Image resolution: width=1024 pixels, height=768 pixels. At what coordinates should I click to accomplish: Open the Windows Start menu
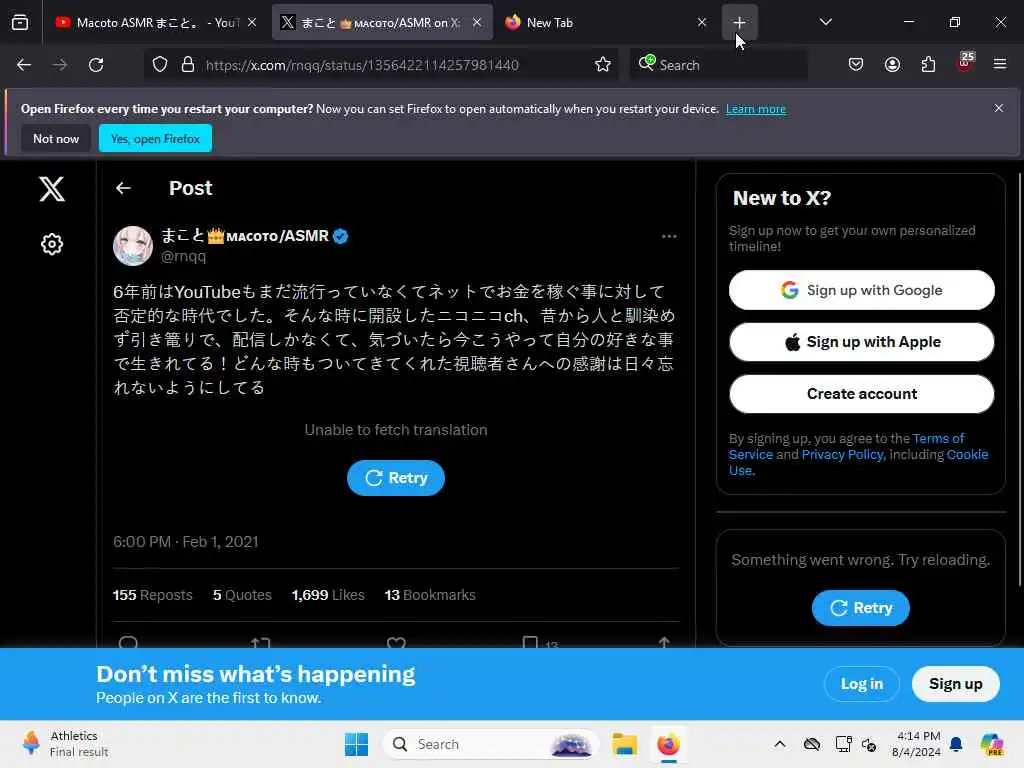point(356,744)
